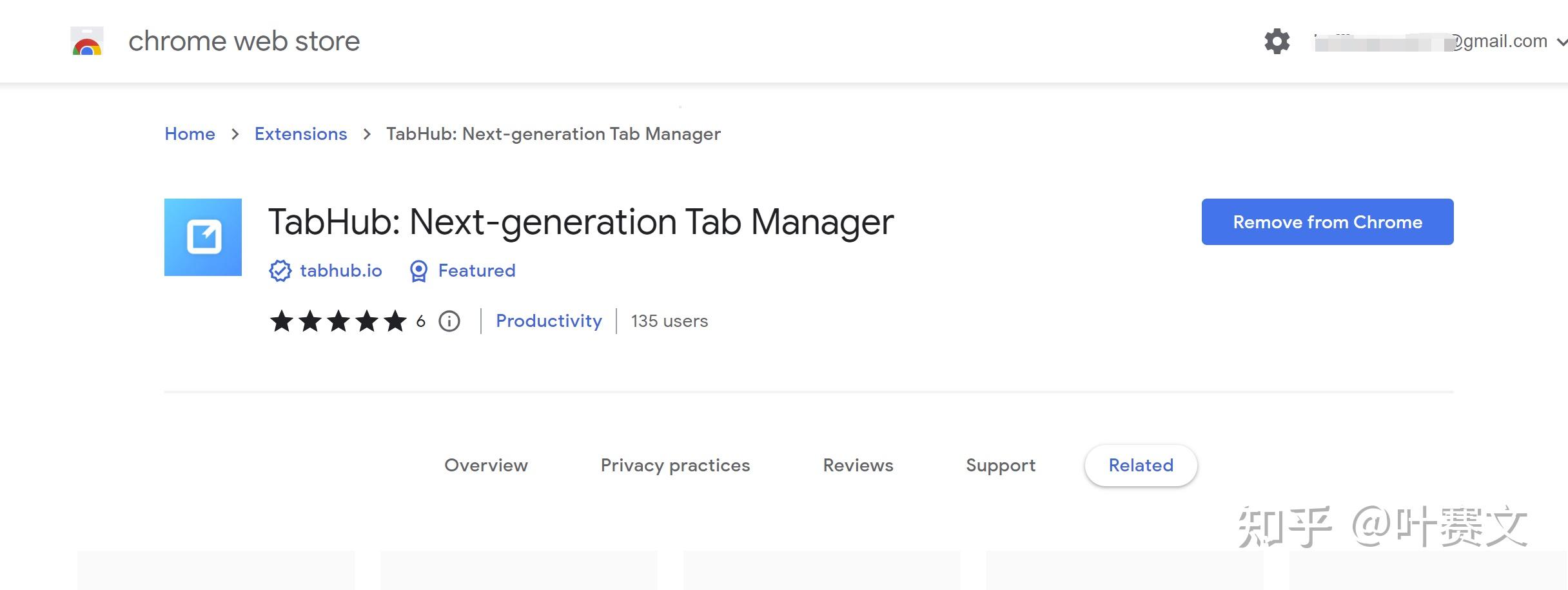
Task: Click the Featured award badge icon
Action: [418, 271]
